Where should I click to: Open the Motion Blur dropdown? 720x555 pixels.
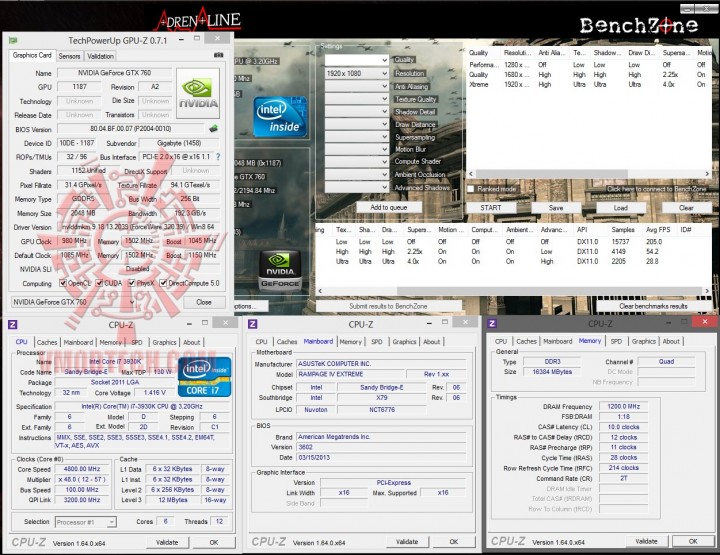[357, 149]
